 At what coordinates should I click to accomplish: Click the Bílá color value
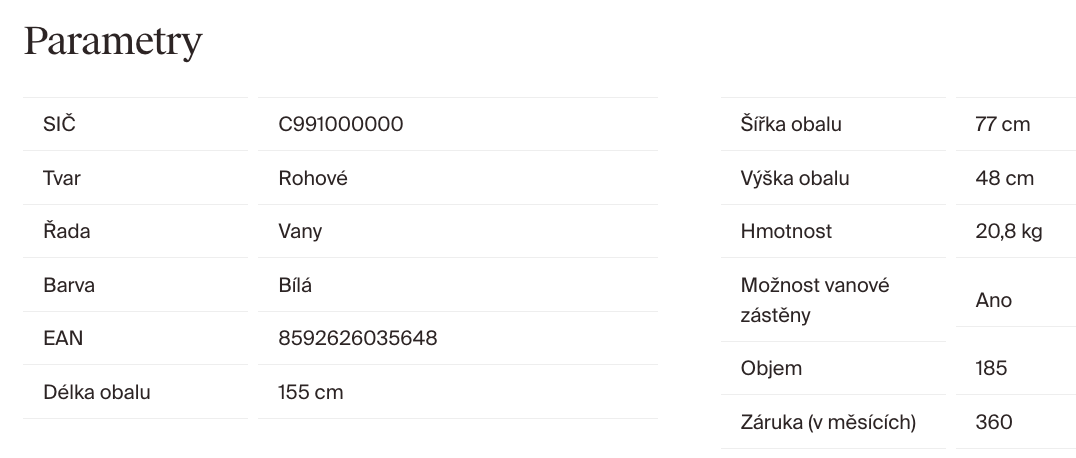(295, 285)
